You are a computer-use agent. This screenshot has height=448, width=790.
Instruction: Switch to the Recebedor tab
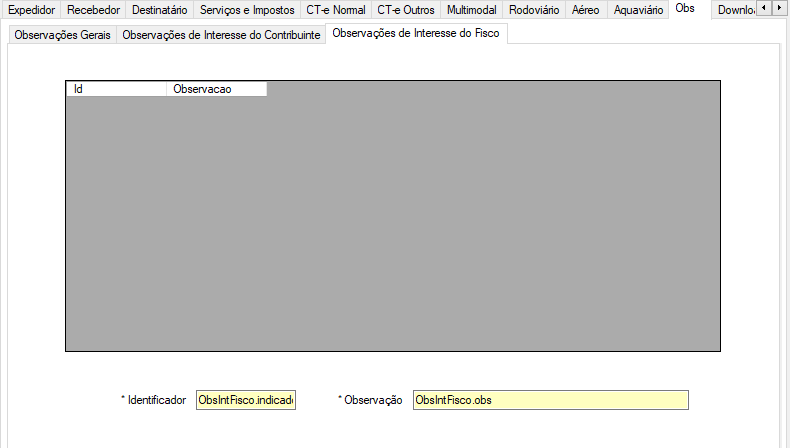click(93, 10)
